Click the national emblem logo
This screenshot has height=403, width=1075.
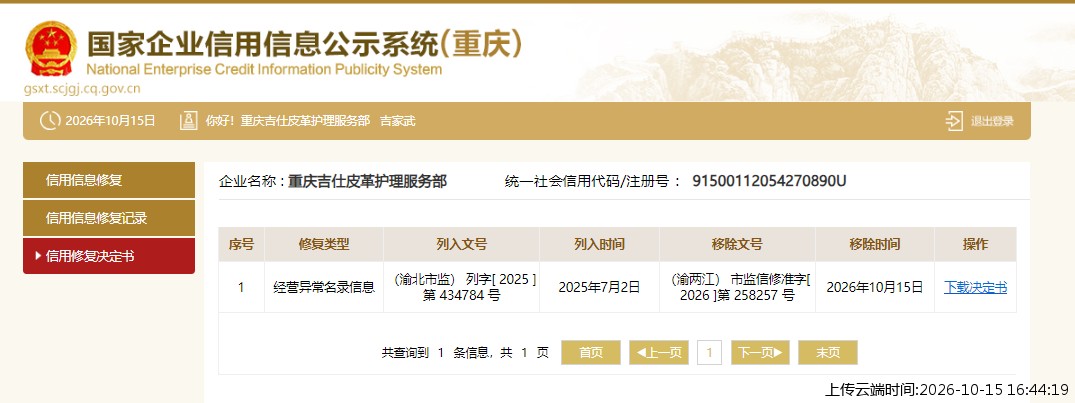coord(51,49)
